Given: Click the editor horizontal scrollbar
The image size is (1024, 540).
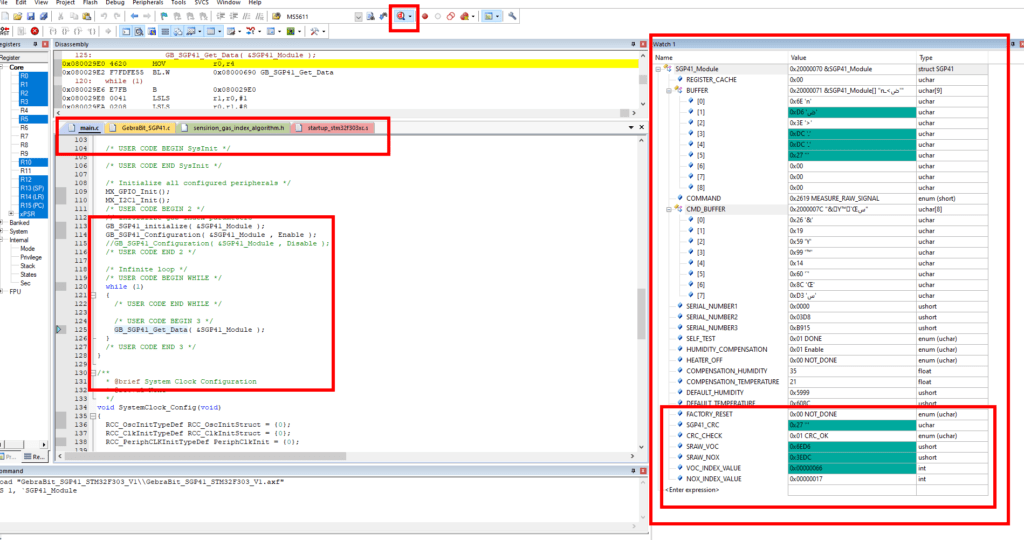Looking at the screenshot, I should [x=346, y=456].
